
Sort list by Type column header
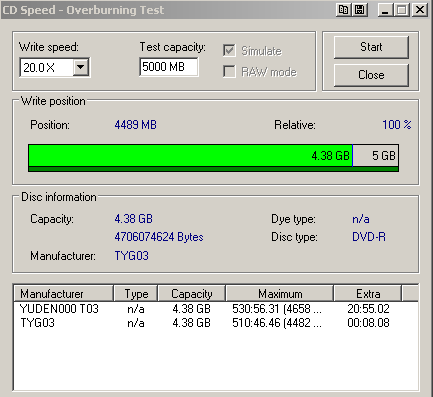point(136,294)
